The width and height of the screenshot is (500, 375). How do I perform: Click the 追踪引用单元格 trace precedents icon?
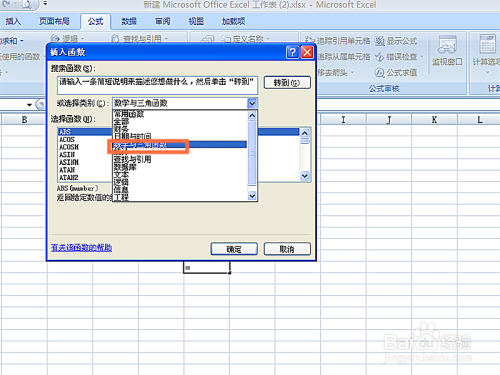click(x=310, y=41)
